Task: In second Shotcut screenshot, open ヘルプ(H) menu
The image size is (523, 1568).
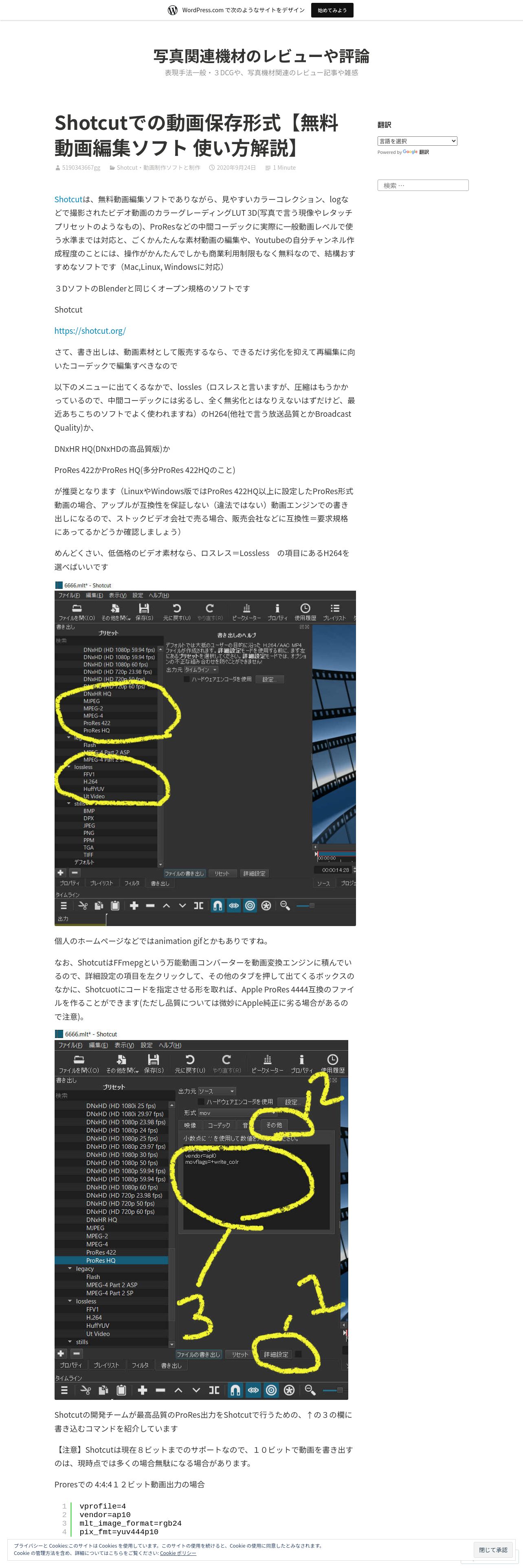Action: coord(170,1045)
